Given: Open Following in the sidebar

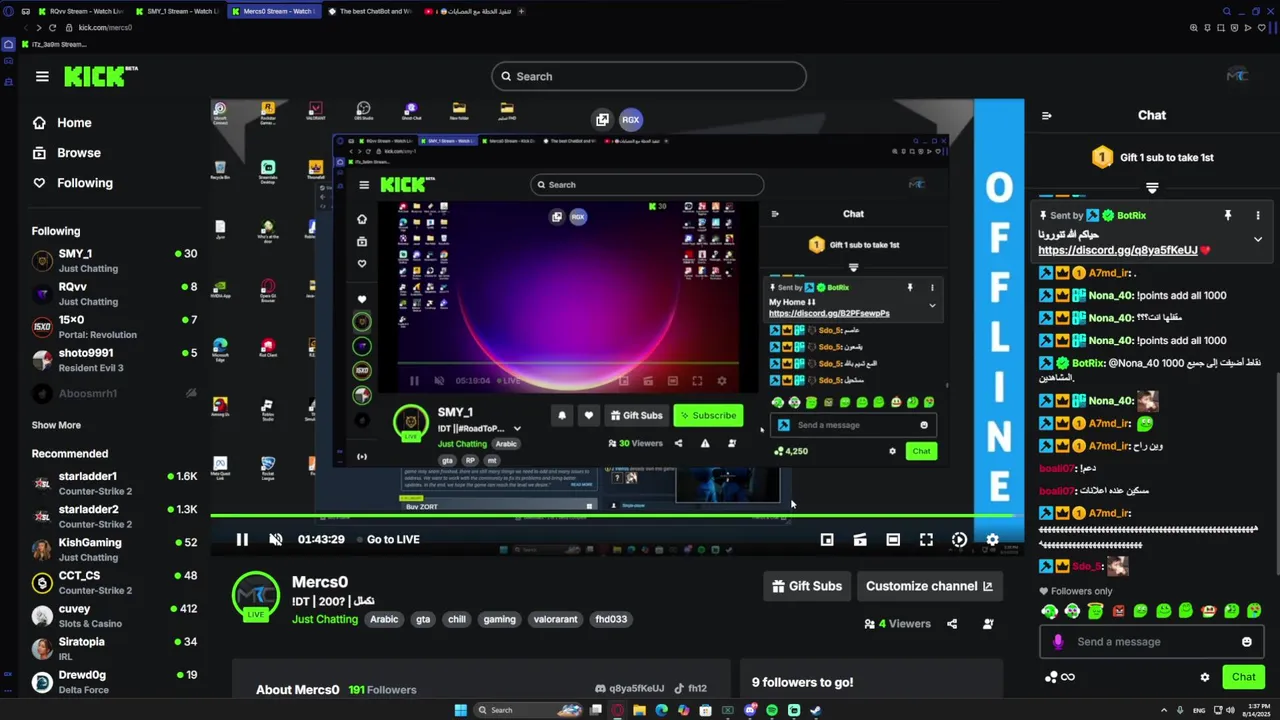Looking at the screenshot, I should pos(72,183).
